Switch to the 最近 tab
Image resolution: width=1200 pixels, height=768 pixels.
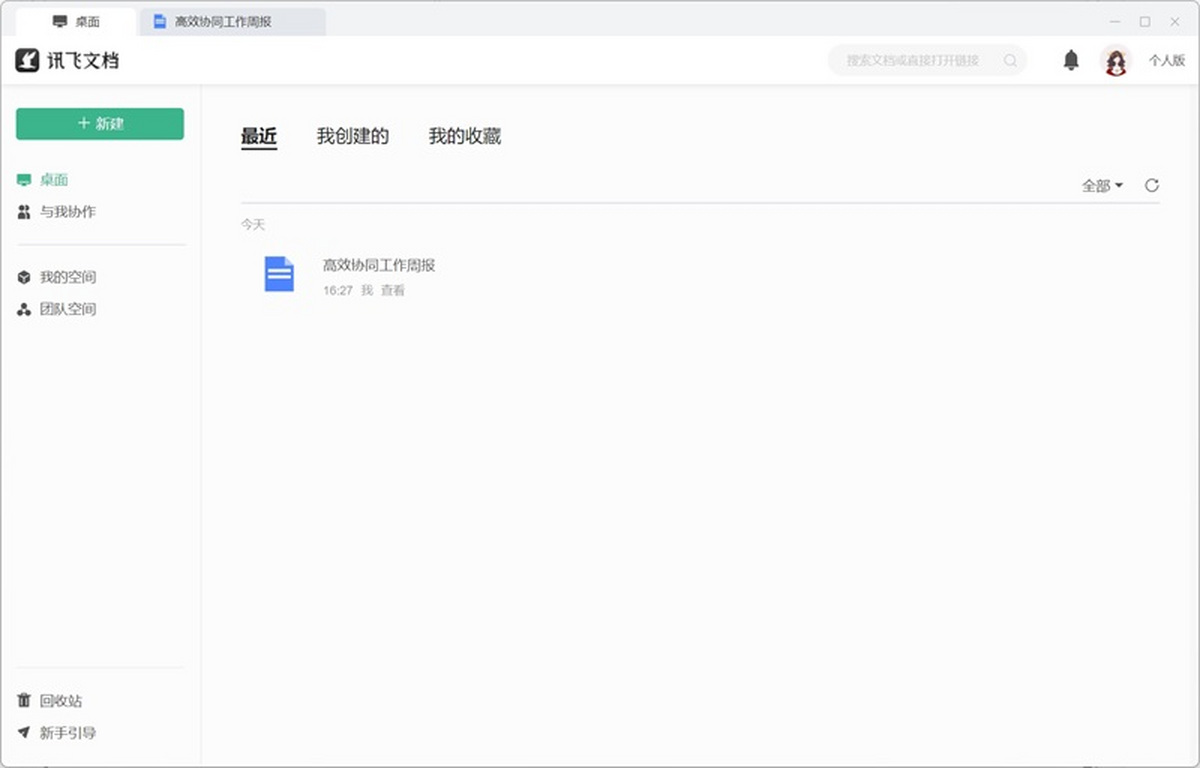259,137
